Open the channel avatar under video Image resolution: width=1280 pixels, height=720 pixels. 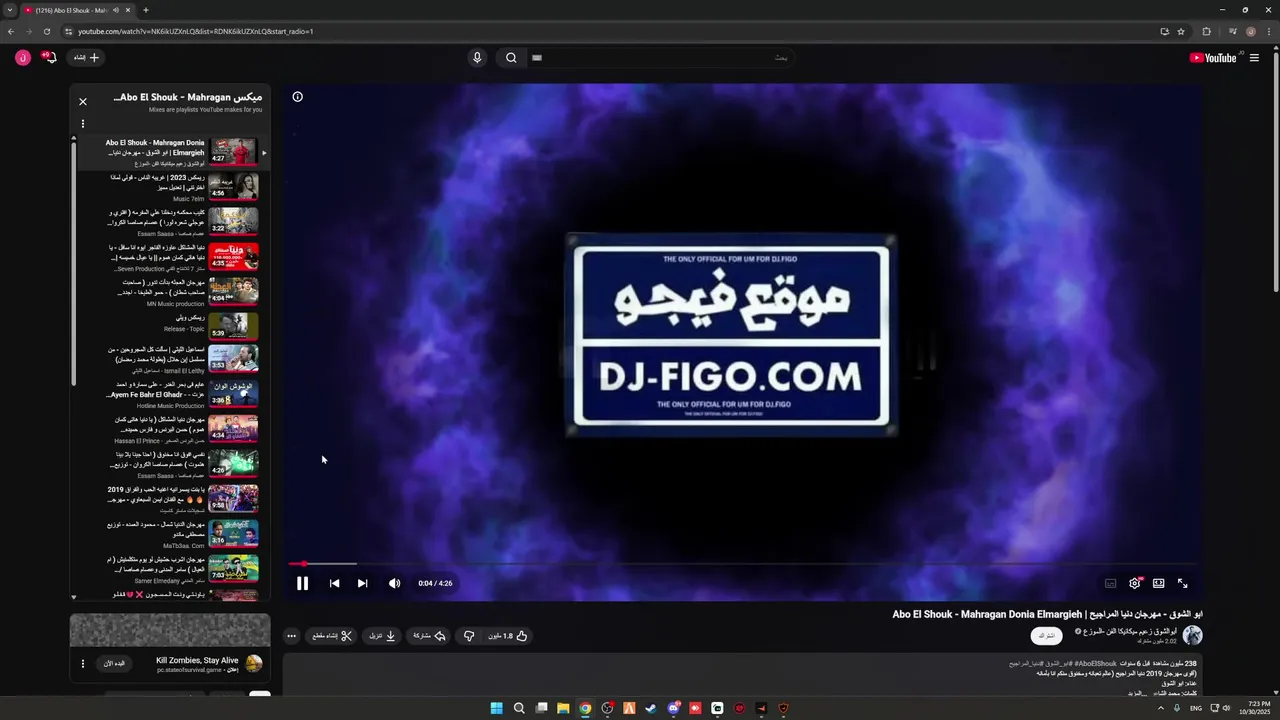(x=1192, y=636)
